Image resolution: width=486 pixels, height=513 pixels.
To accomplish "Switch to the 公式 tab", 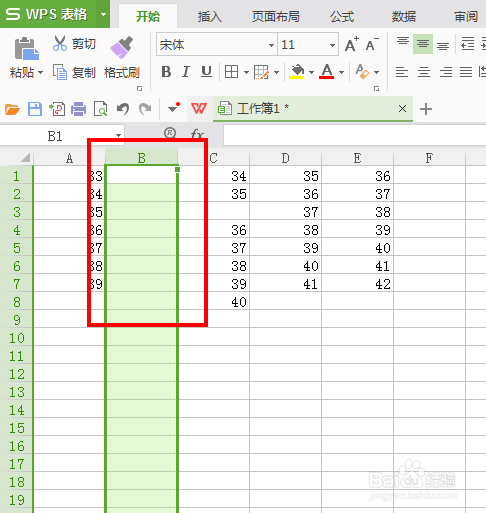I will (342, 16).
